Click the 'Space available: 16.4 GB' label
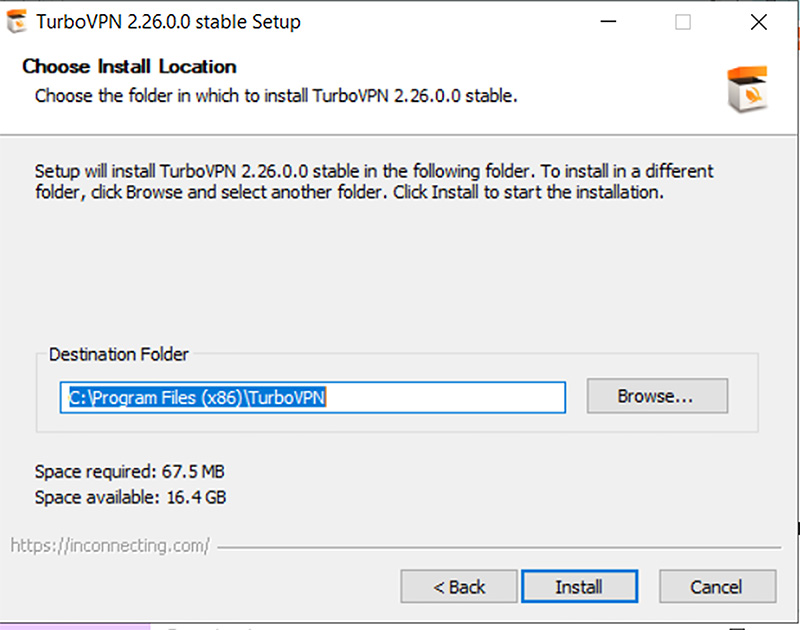The height and width of the screenshot is (630, 800). click(x=130, y=497)
